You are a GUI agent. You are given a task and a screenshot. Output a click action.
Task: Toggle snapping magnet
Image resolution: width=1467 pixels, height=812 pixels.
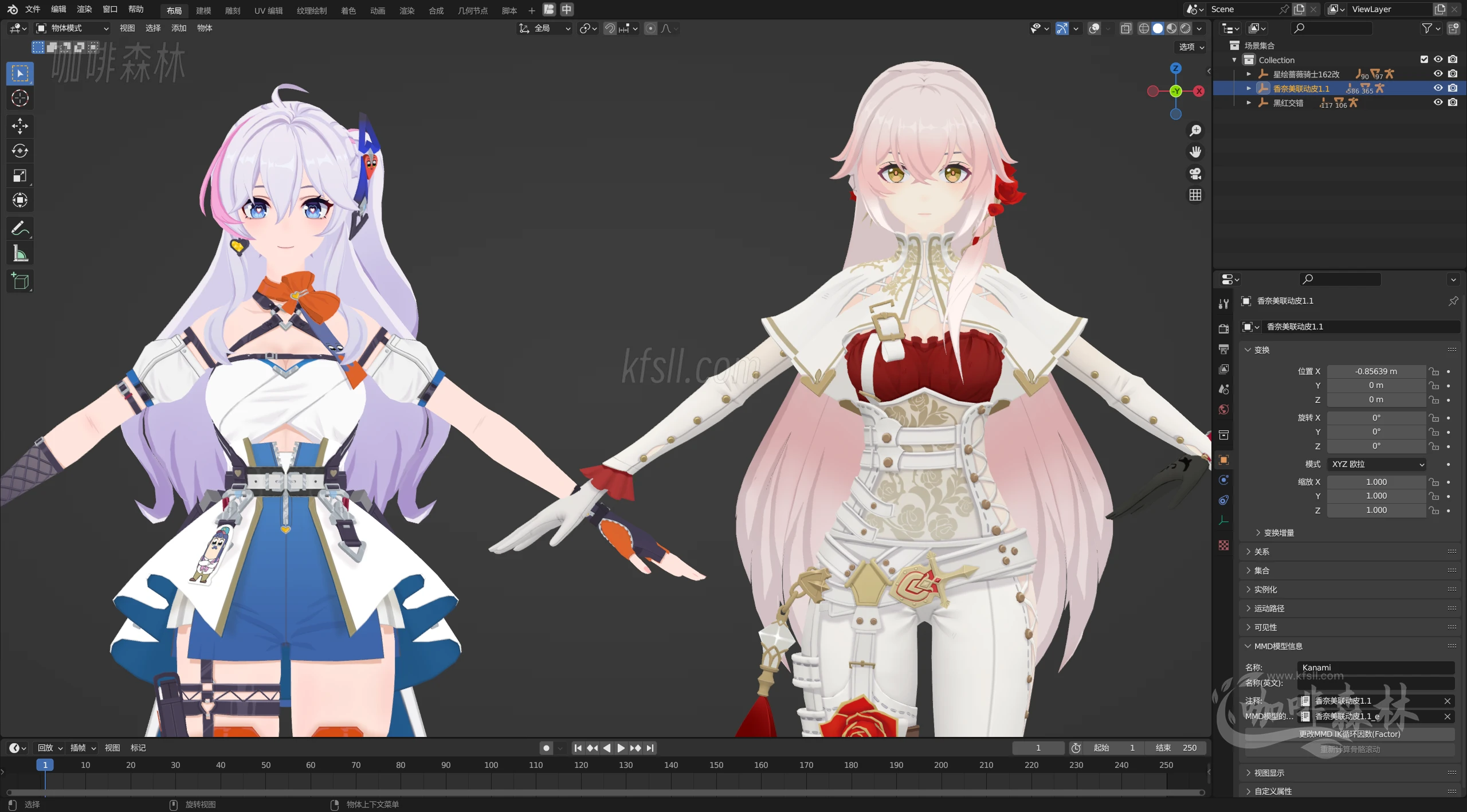pyautogui.click(x=610, y=28)
